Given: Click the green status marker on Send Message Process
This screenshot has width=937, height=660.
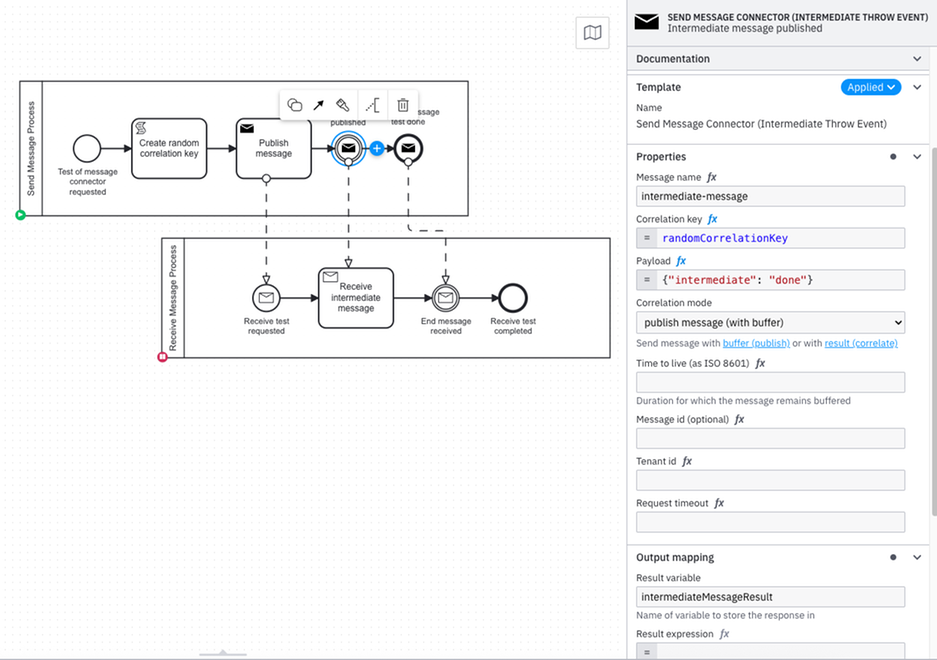Looking at the screenshot, I should 21,214.
